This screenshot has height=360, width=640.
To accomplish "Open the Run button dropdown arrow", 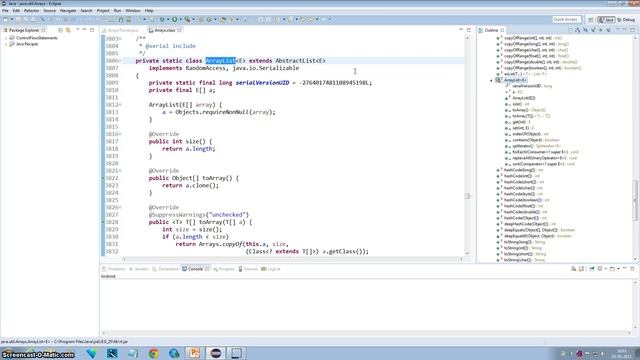I will 181,19.
